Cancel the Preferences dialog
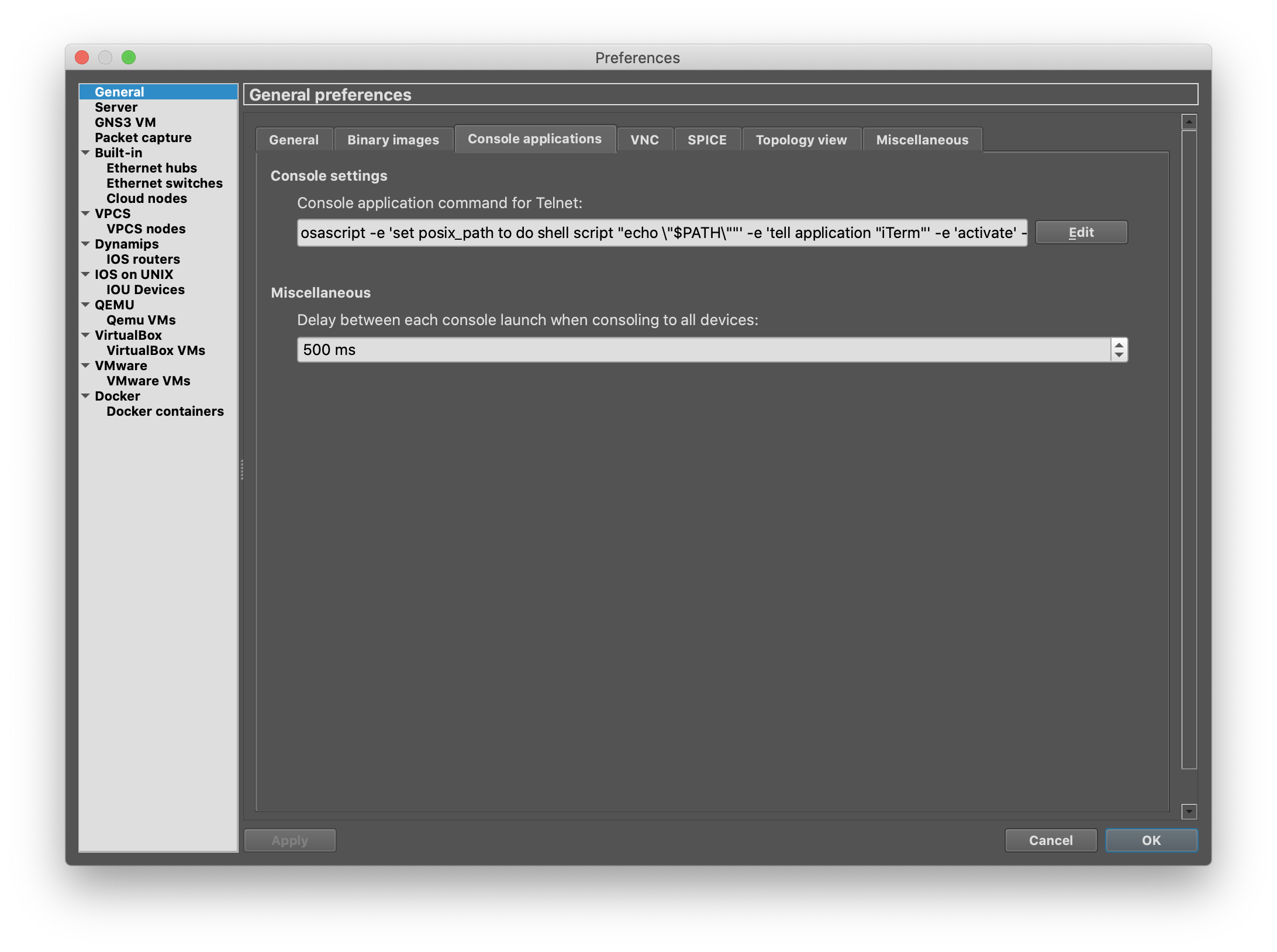The width and height of the screenshot is (1277, 952). (x=1050, y=840)
